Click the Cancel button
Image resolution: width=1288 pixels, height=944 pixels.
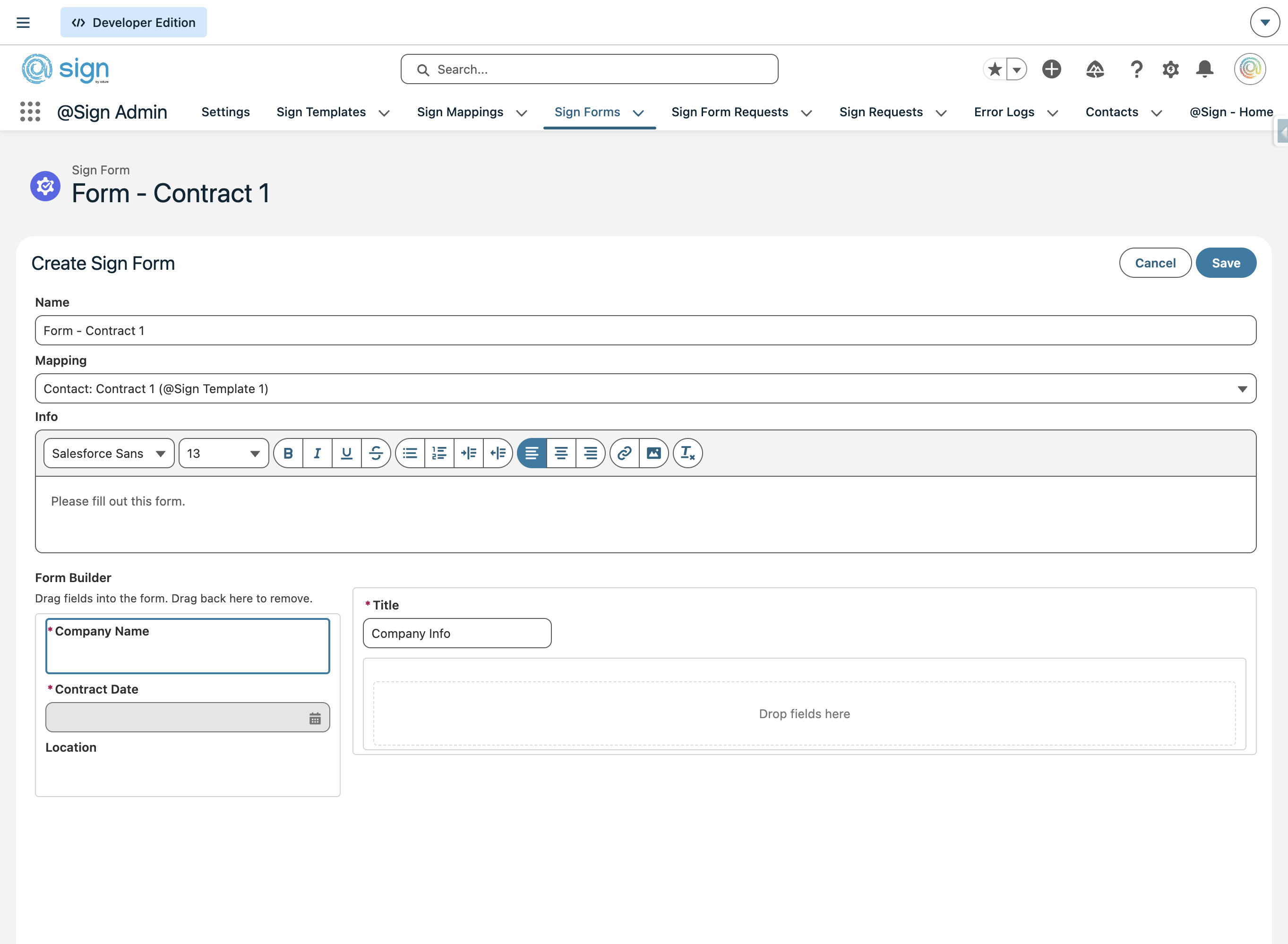1154,263
